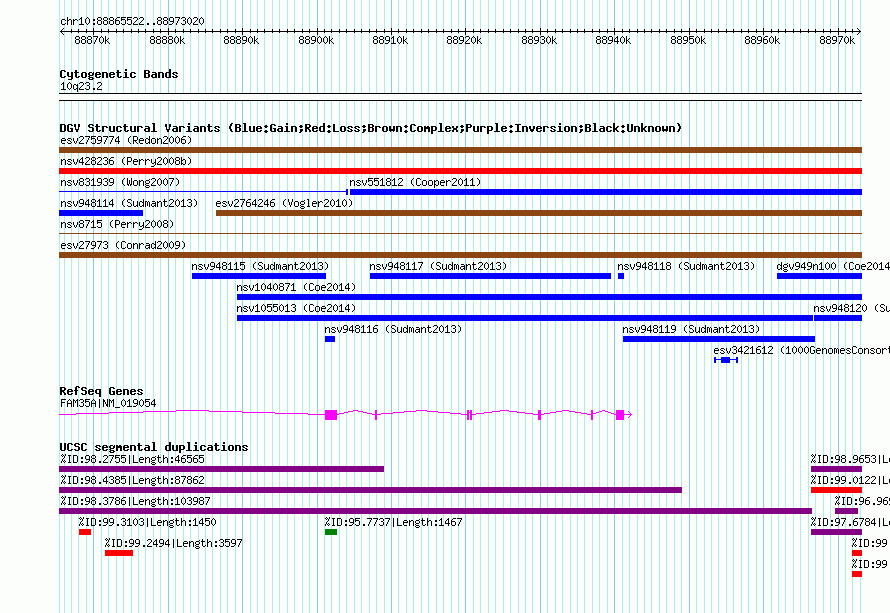Click the %ID:98.3786|Length:103987 duplication label
Image resolution: width=890 pixels, height=613 pixels.
[135, 501]
